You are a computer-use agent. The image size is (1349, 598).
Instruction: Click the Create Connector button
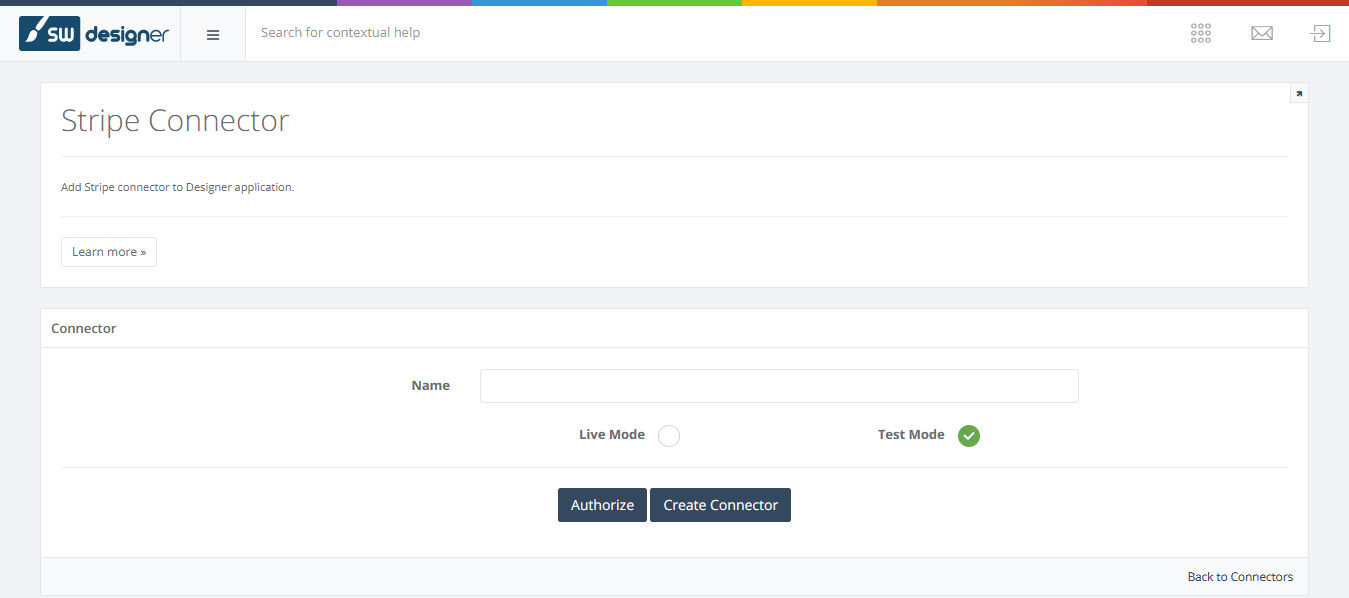(x=720, y=505)
